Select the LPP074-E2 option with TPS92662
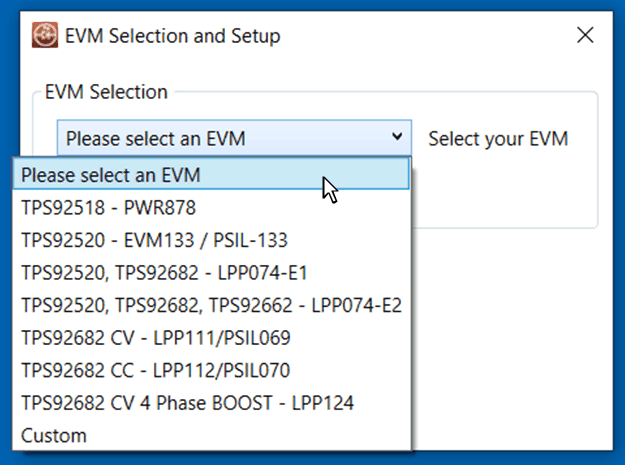The height and width of the screenshot is (465, 625). click(x=211, y=305)
